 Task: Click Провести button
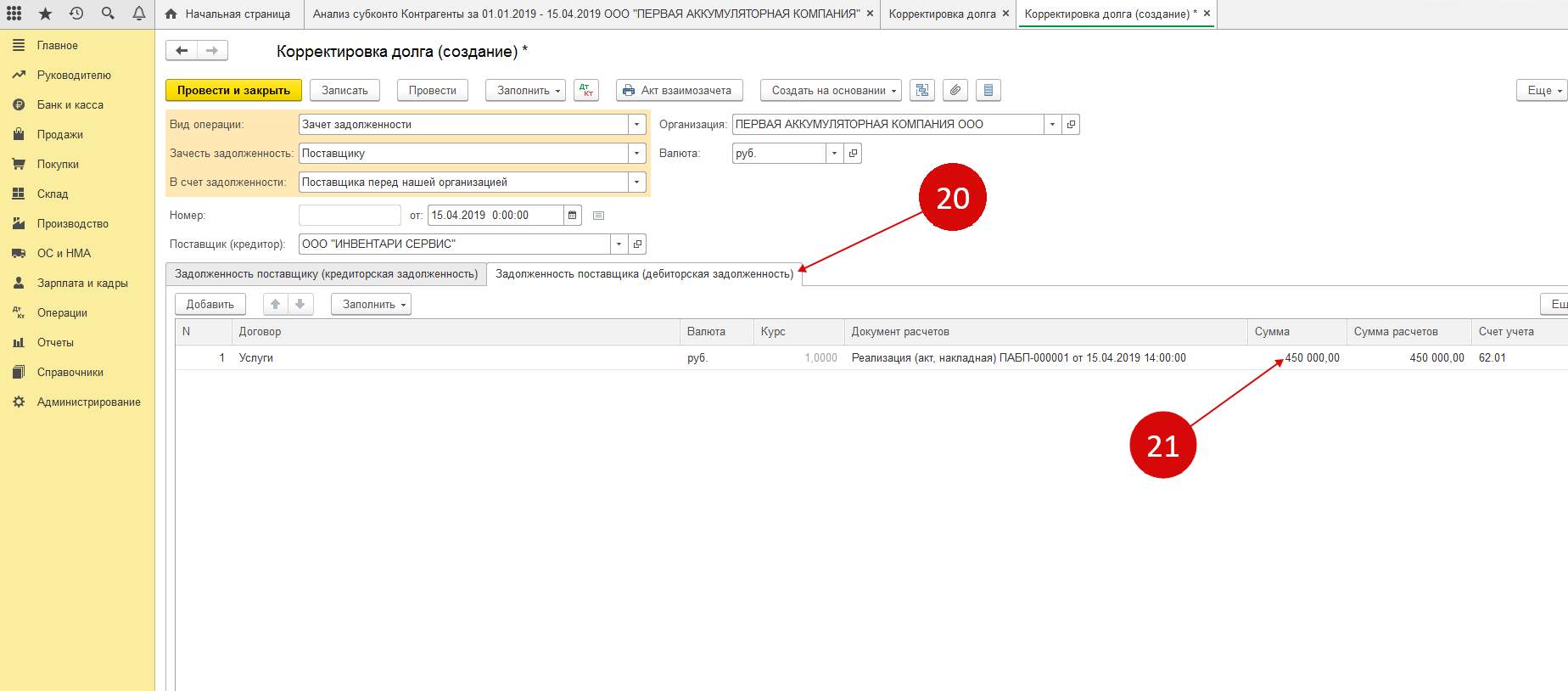point(432,90)
